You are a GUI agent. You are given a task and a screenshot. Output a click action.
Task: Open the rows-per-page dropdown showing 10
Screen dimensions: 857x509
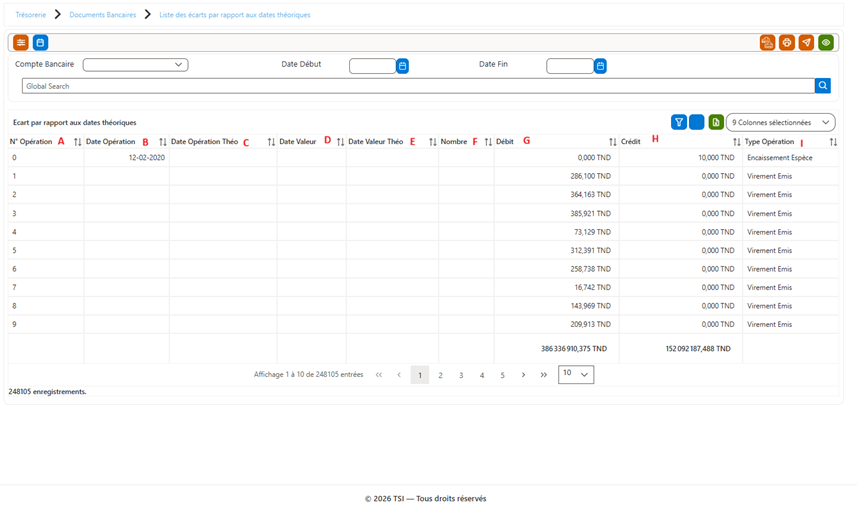576,375
